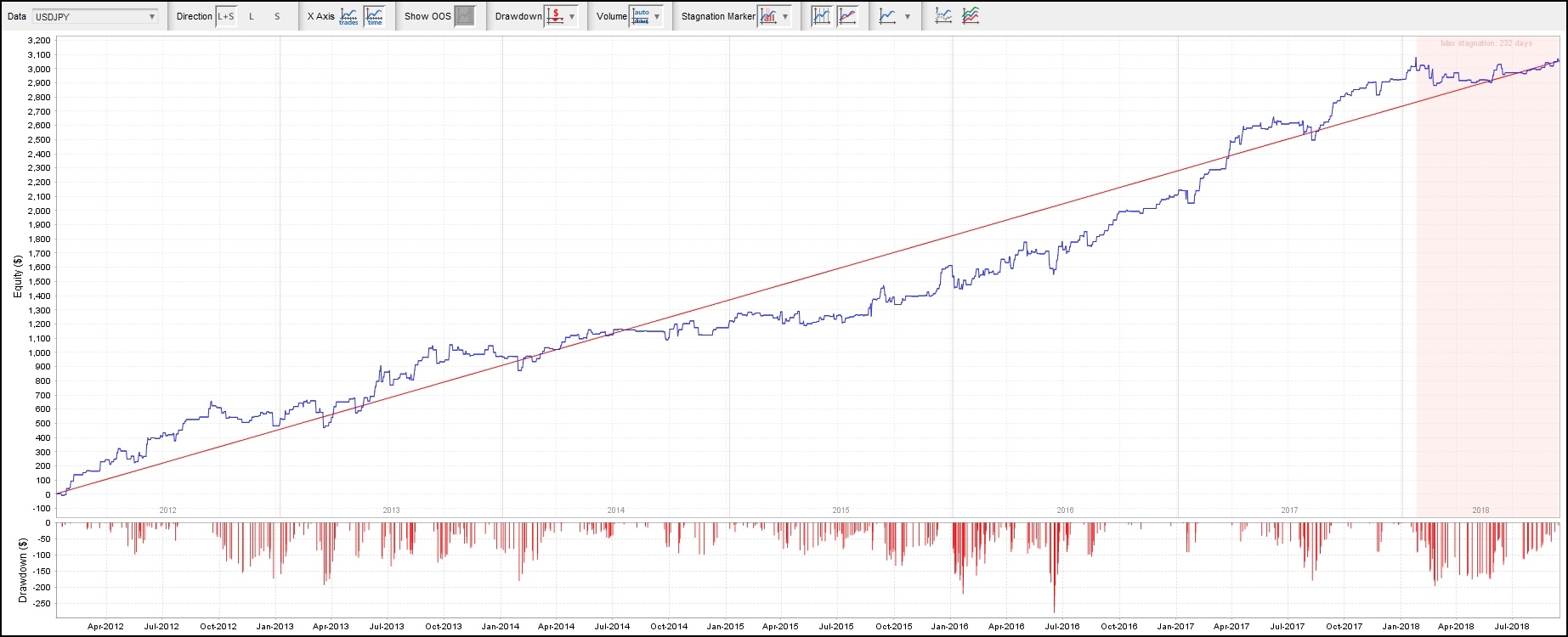
Task: Toggle Show OOS button
Action: pos(465,16)
